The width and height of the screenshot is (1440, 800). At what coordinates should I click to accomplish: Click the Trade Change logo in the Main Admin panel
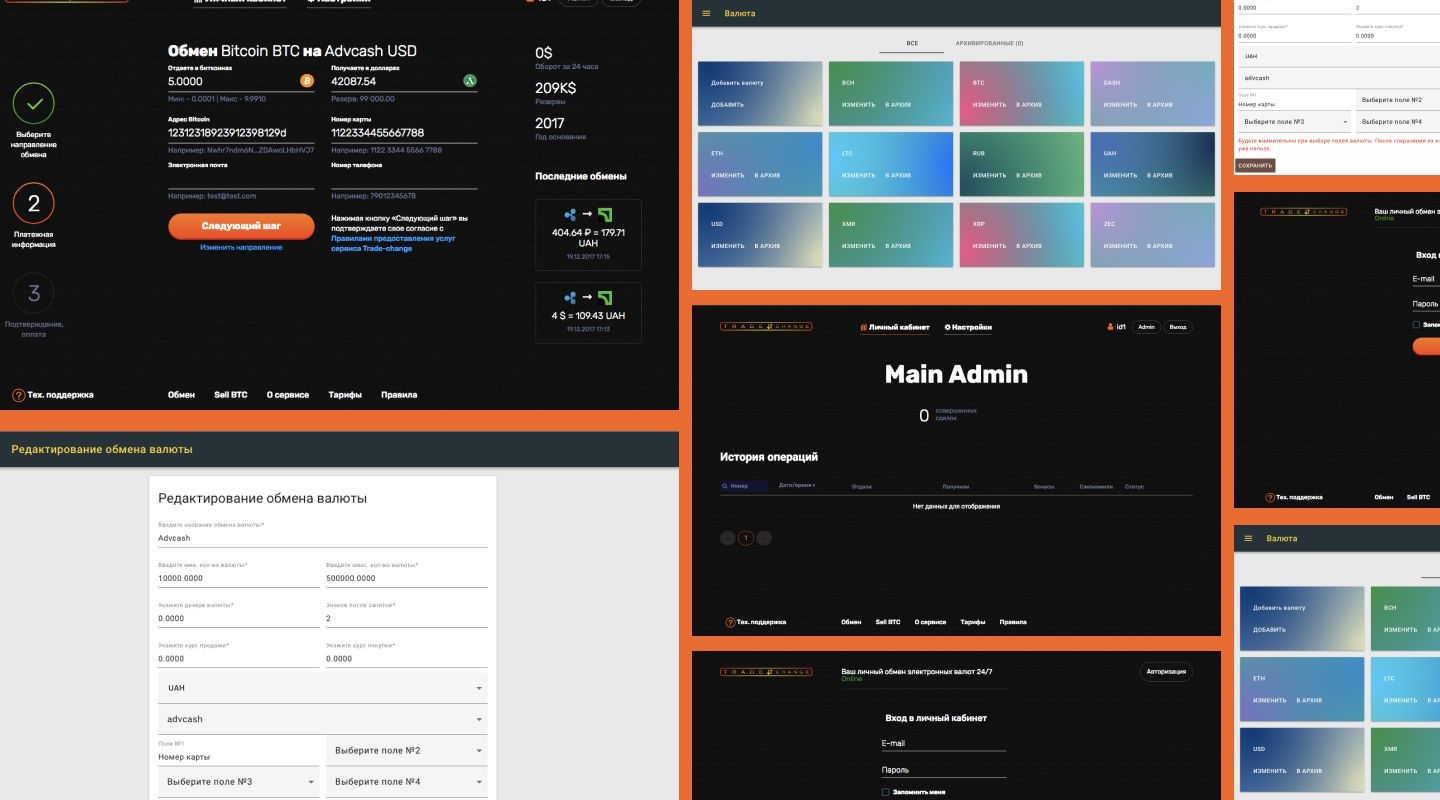(x=766, y=327)
